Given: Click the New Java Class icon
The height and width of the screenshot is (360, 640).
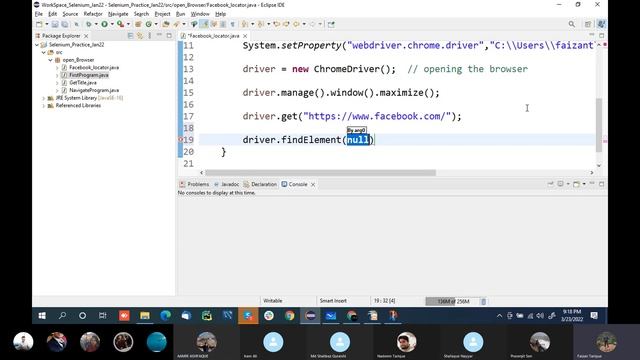Looking at the screenshot, I should pos(149,24).
